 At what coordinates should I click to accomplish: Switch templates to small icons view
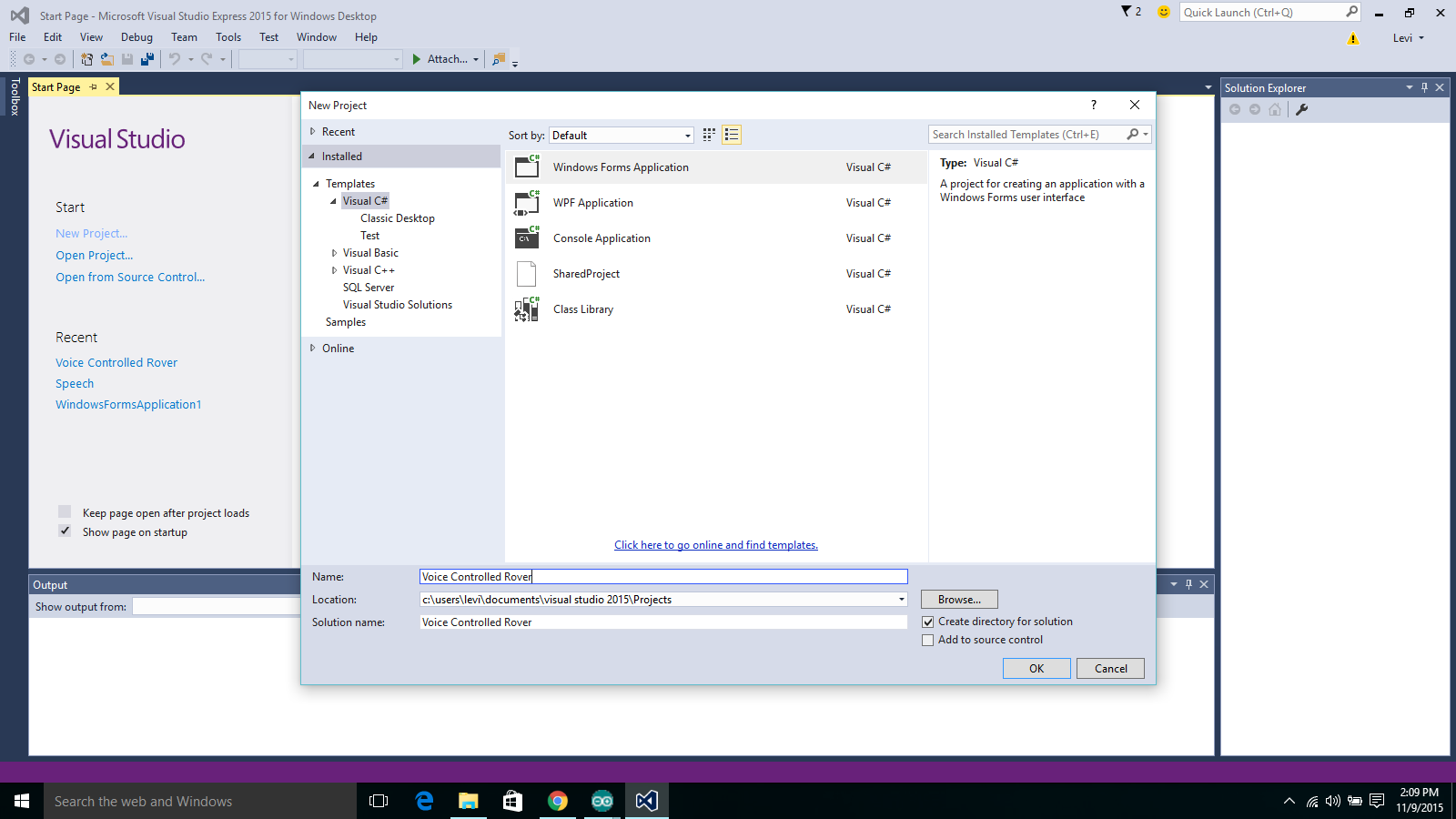[709, 135]
